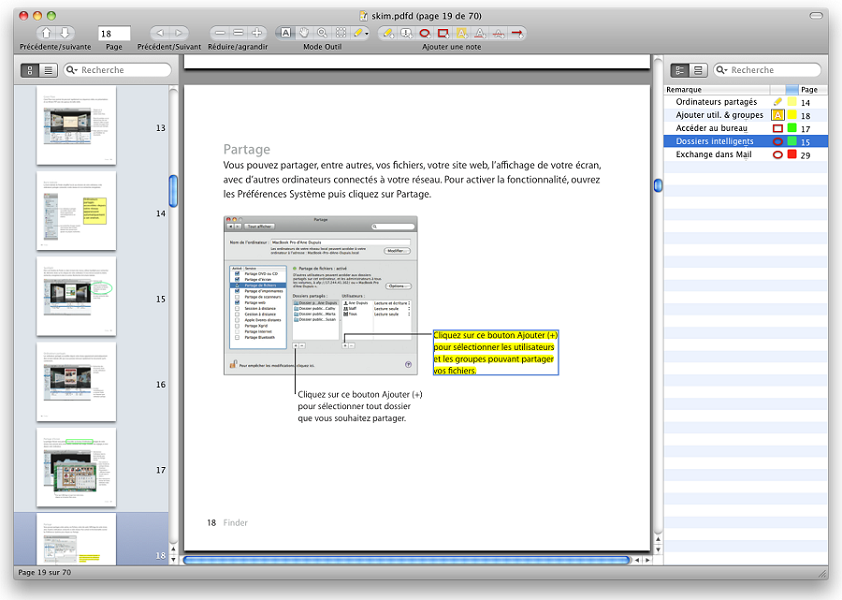Add a rectangle box note from the toolbar
842x600 pixels.
point(443,33)
